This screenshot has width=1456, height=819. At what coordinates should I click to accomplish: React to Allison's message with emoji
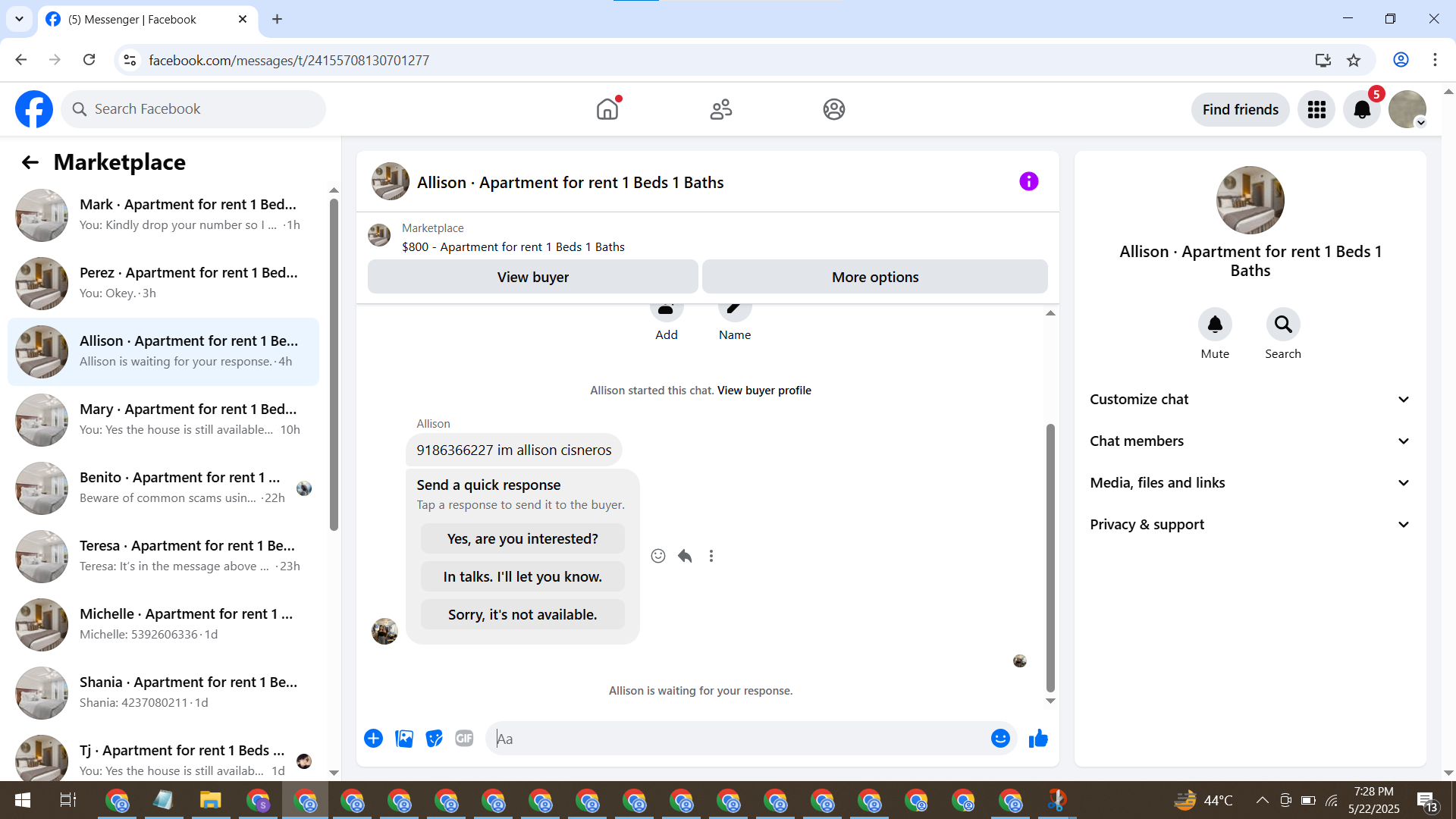(x=658, y=556)
